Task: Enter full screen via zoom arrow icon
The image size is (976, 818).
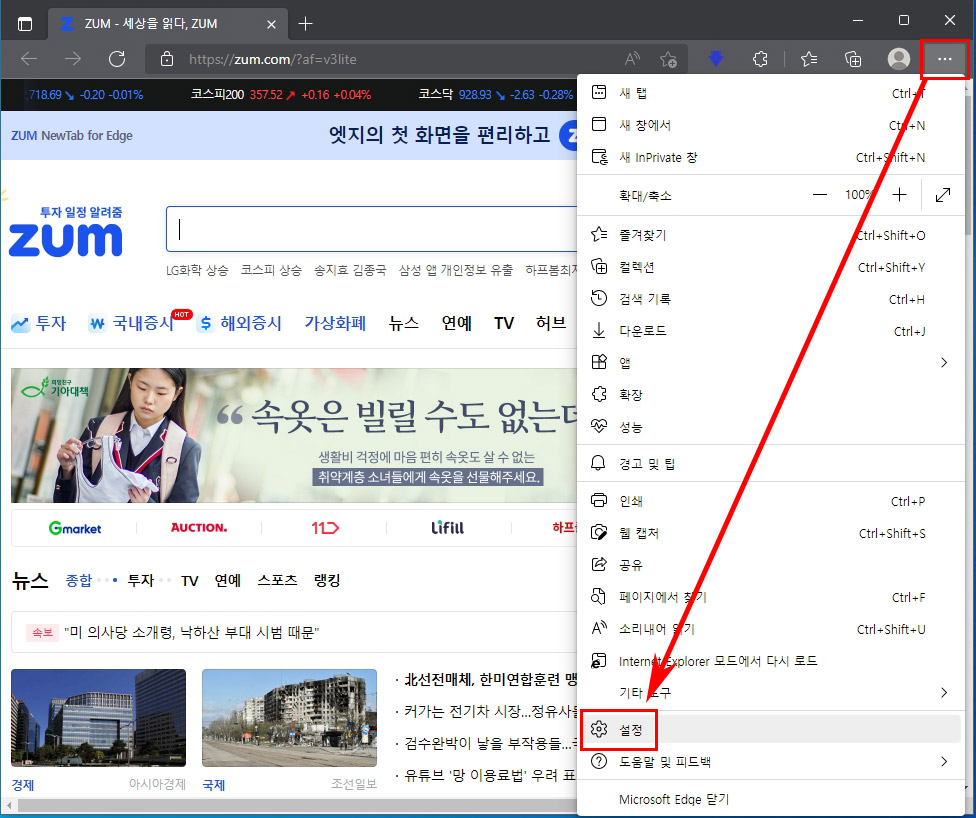Action: (x=943, y=195)
